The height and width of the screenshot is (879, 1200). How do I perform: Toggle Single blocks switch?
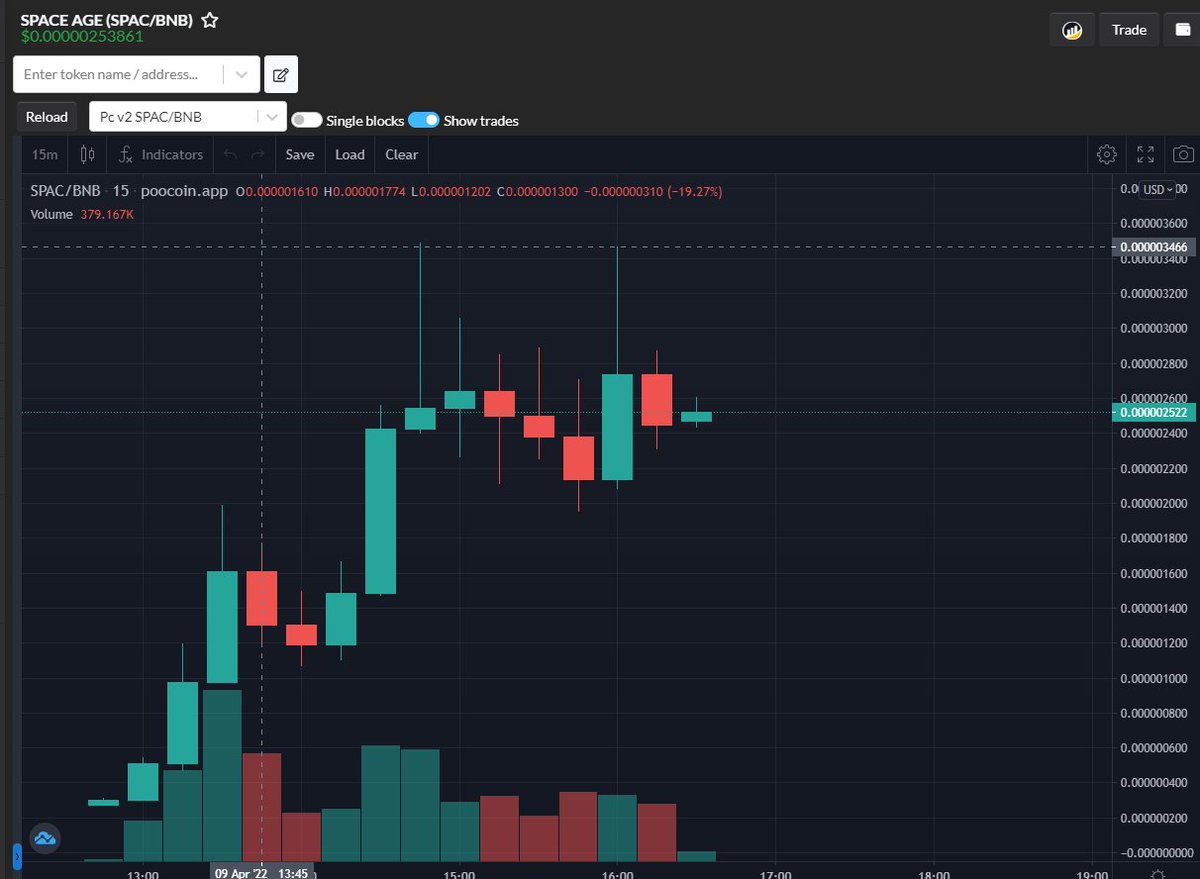pos(306,120)
